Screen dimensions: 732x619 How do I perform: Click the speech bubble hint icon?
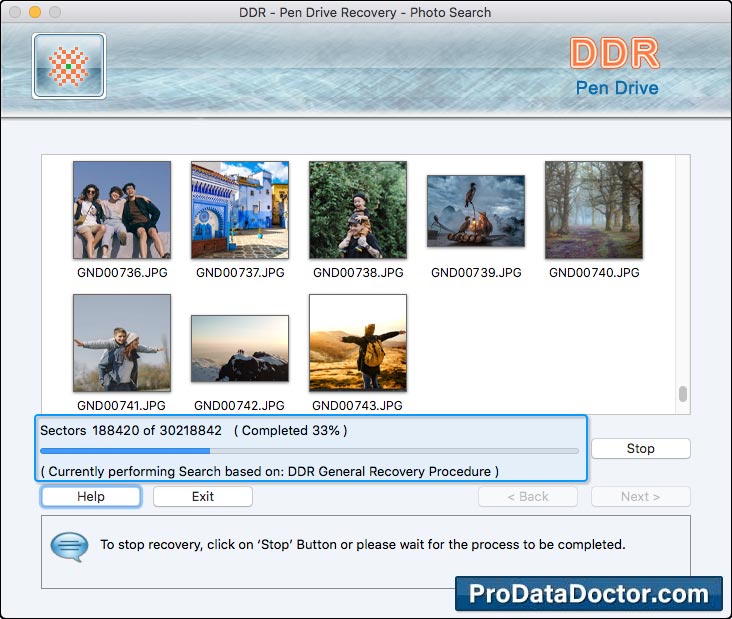click(69, 546)
